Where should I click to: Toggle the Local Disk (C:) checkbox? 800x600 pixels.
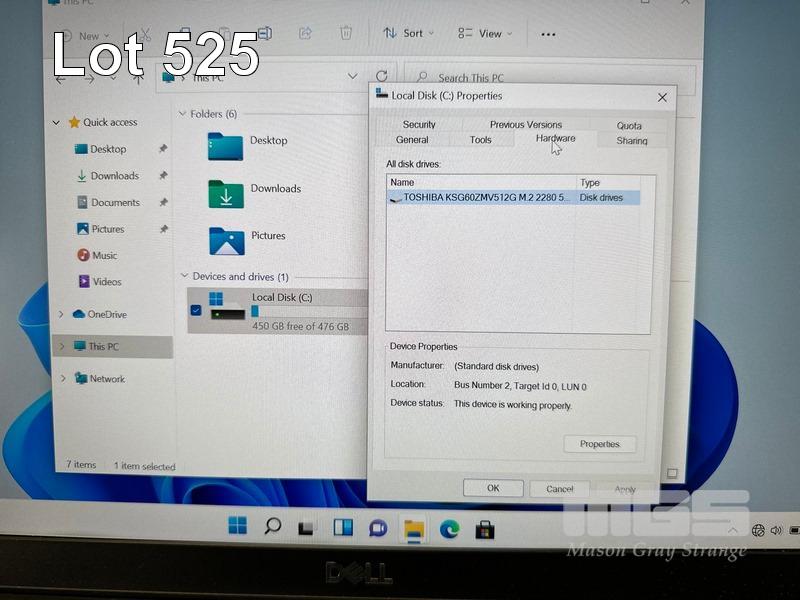[x=195, y=310]
